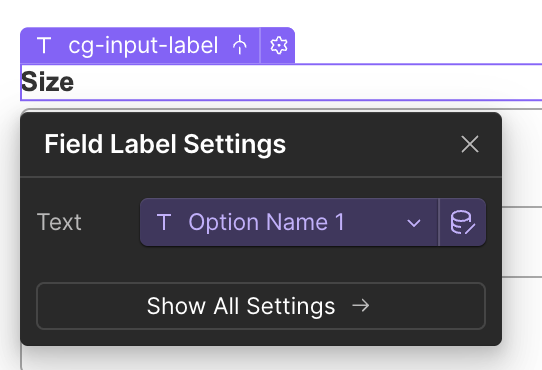This screenshot has width=542, height=370.
Task: Click the Field Label Settings title
Action: (165, 144)
